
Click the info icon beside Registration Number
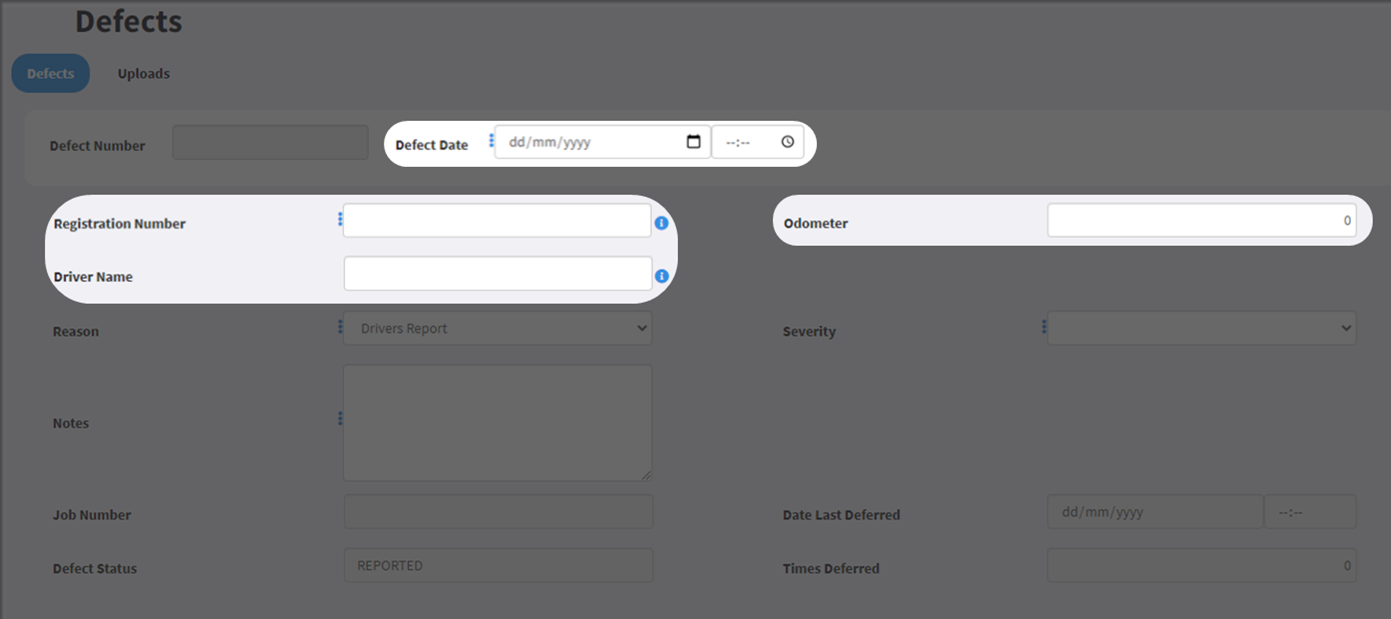(661, 223)
